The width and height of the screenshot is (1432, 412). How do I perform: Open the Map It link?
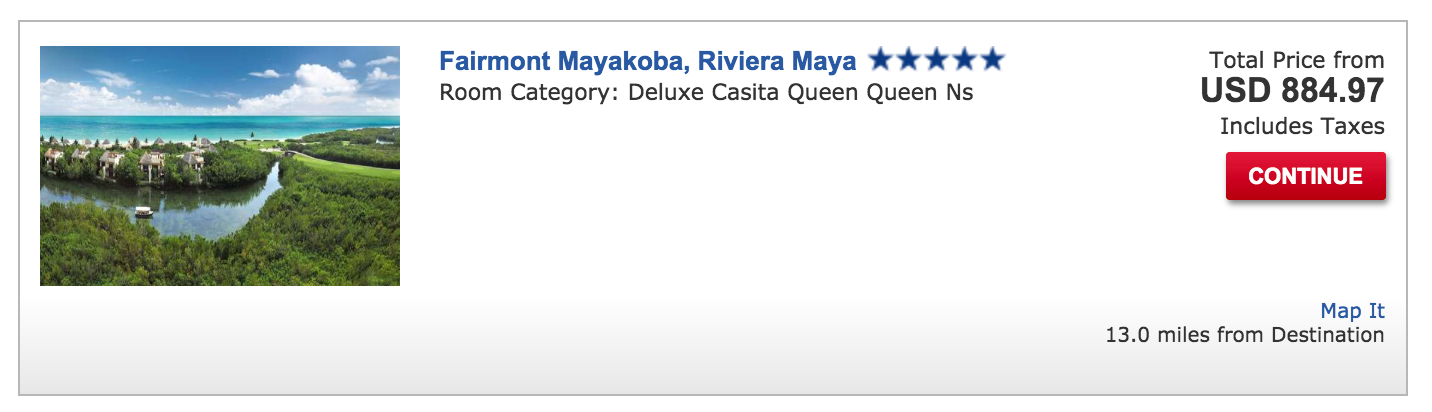click(1352, 311)
